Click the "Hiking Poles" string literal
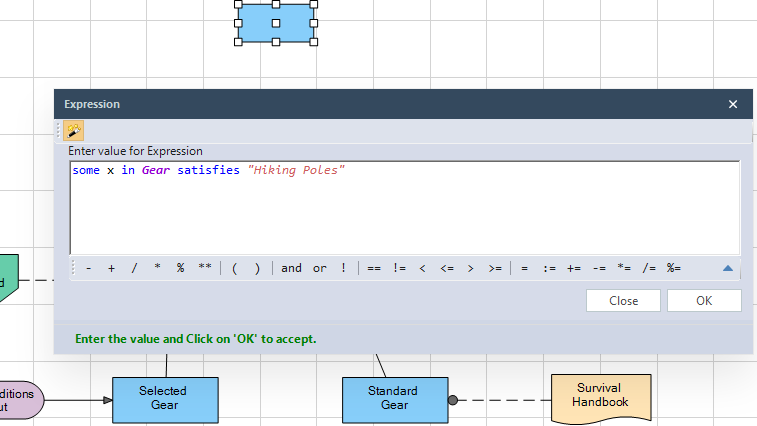The width and height of the screenshot is (757, 426). (x=296, y=170)
